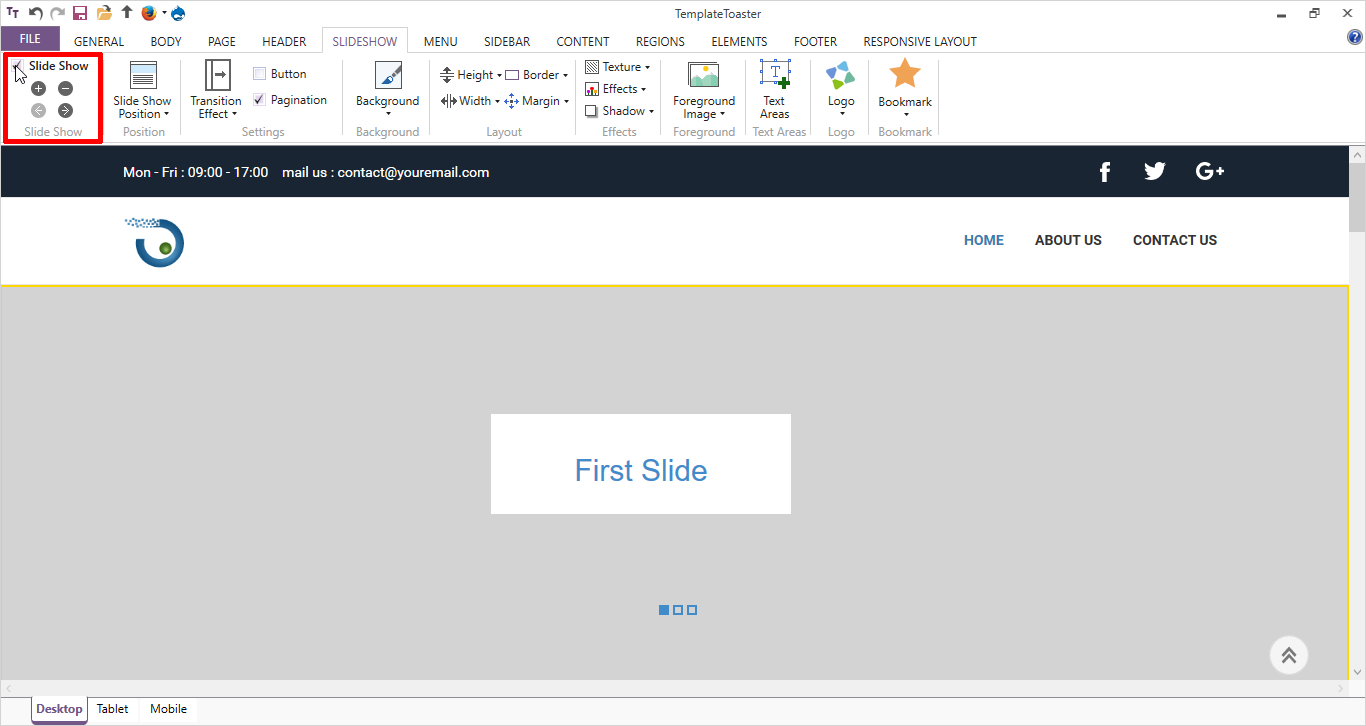The height and width of the screenshot is (726, 1366).
Task: Uncheck the Slide Show checkbox
Action: pos(18,66)
